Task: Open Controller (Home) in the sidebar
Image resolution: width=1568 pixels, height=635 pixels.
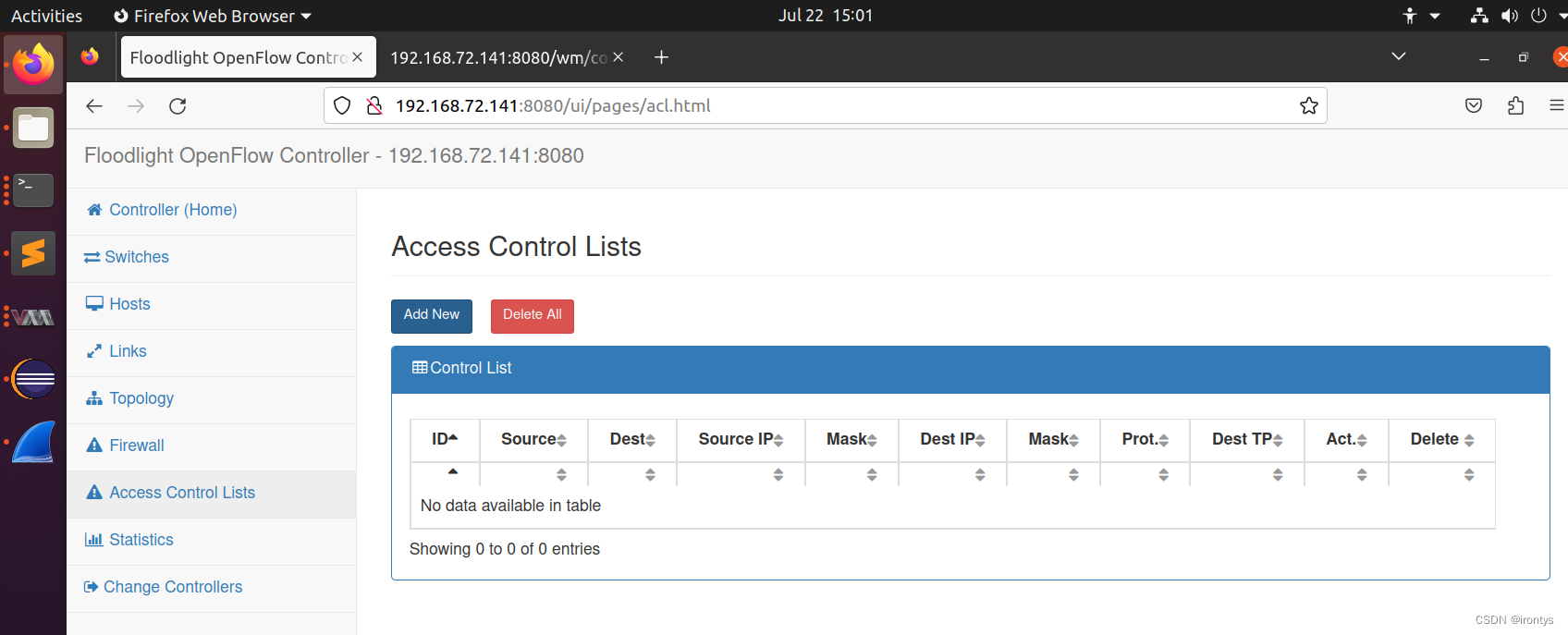Action: (173, 210)
